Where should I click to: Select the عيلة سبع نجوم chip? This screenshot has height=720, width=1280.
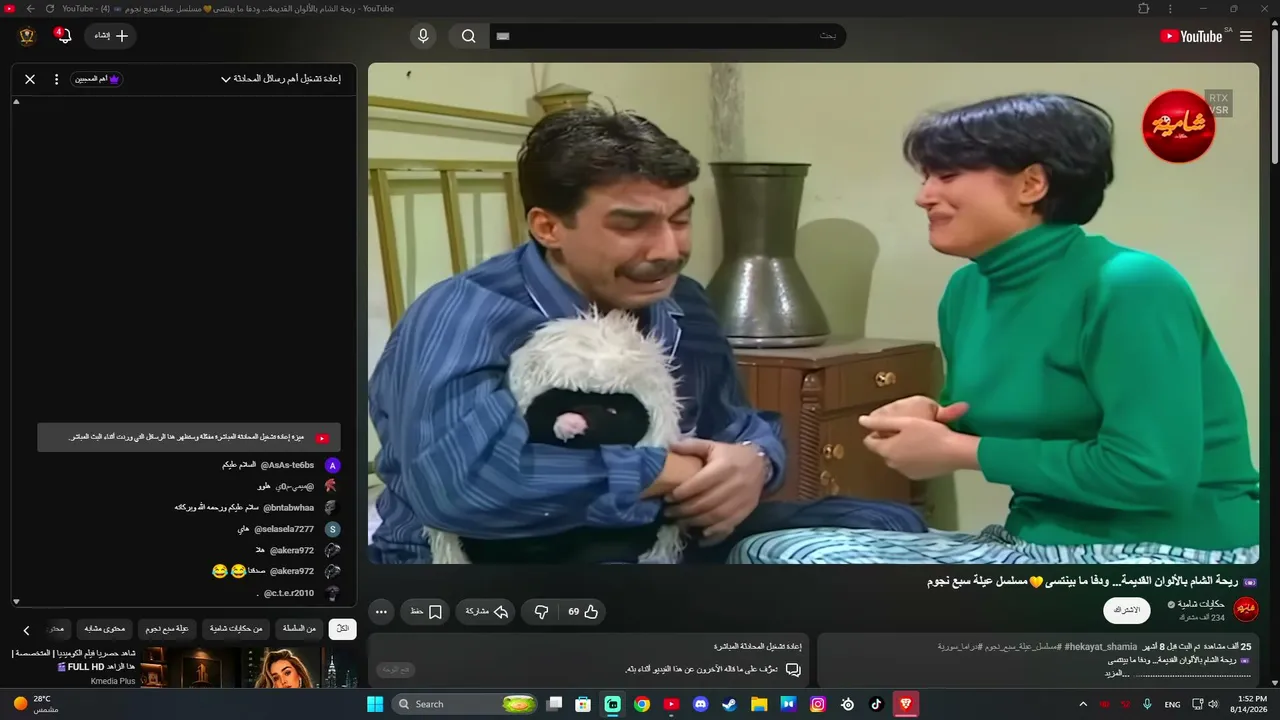[167, 629]
